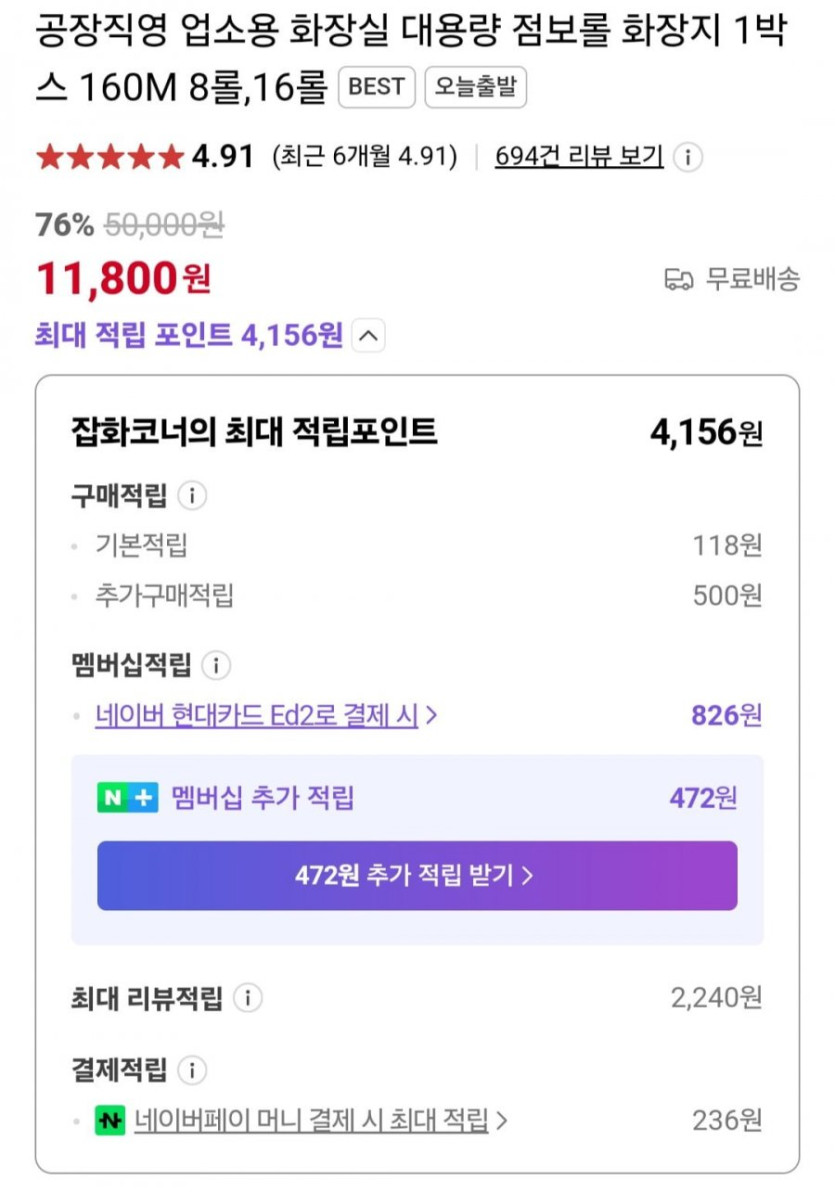This screenshot has width=835, height=1192.
Task: Click the N+ membership badge icon
Action: [x=127, y=798]
